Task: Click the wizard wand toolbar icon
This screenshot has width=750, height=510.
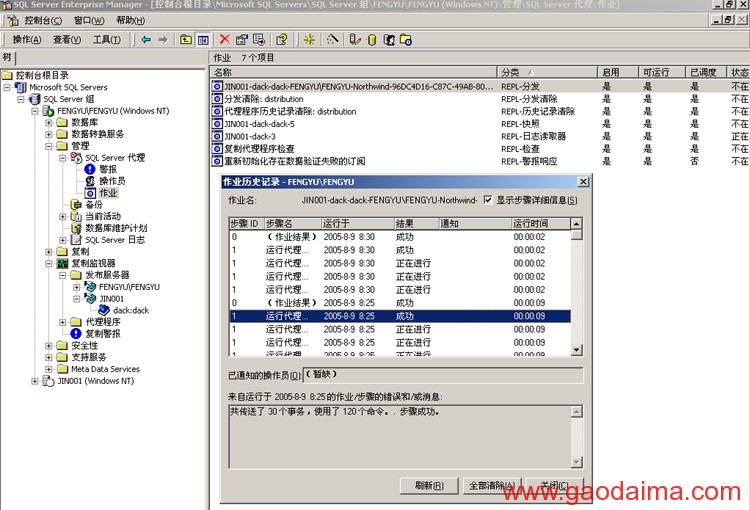Action: click(332, 39)
